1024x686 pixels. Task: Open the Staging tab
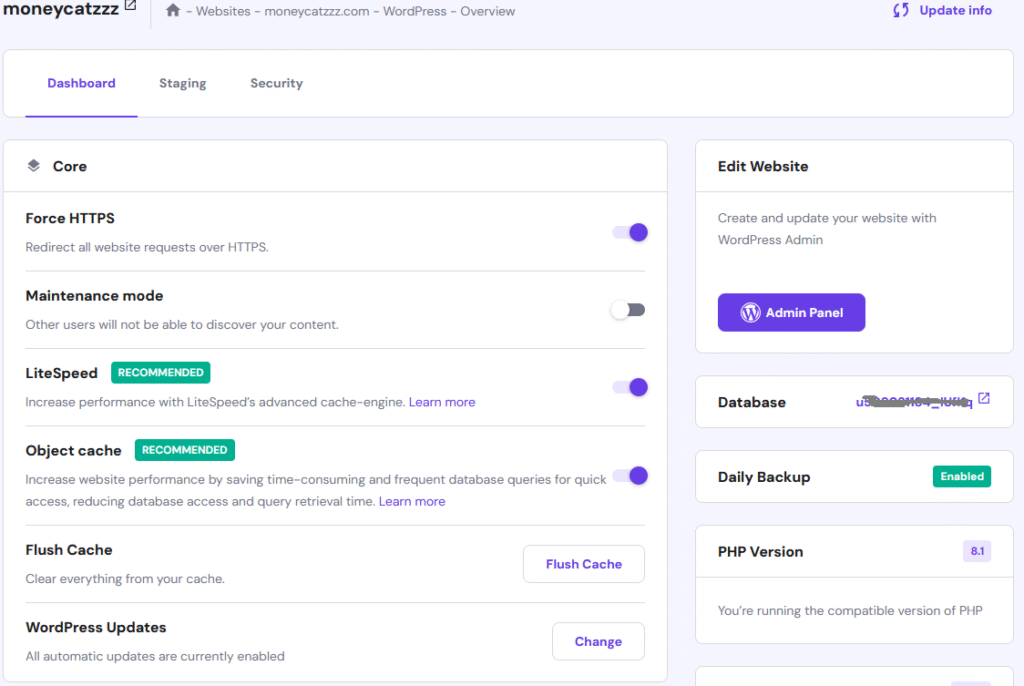click(x=183, y=83)
